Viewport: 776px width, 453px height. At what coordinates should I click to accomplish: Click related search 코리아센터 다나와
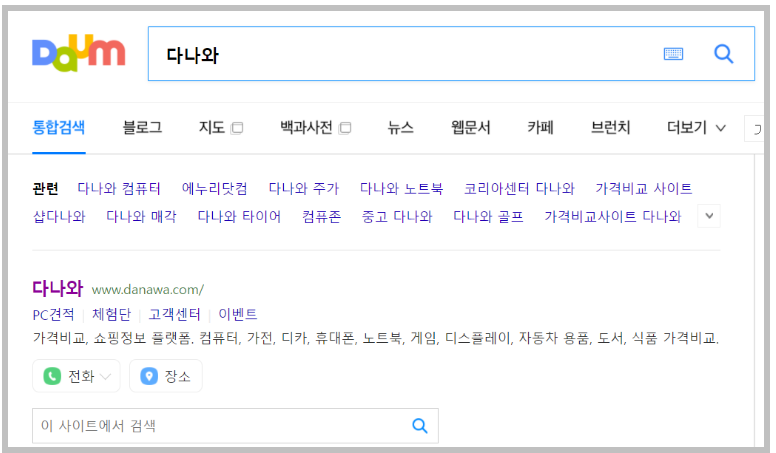(x=519, y=188)
